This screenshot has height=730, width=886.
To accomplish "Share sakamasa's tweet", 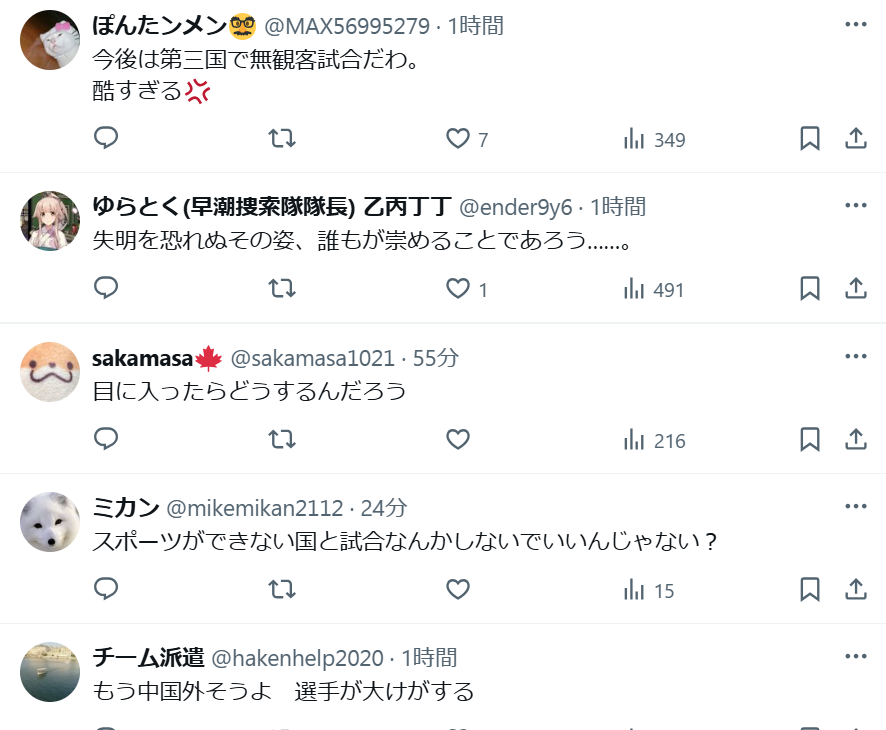I will coord(855,439).
